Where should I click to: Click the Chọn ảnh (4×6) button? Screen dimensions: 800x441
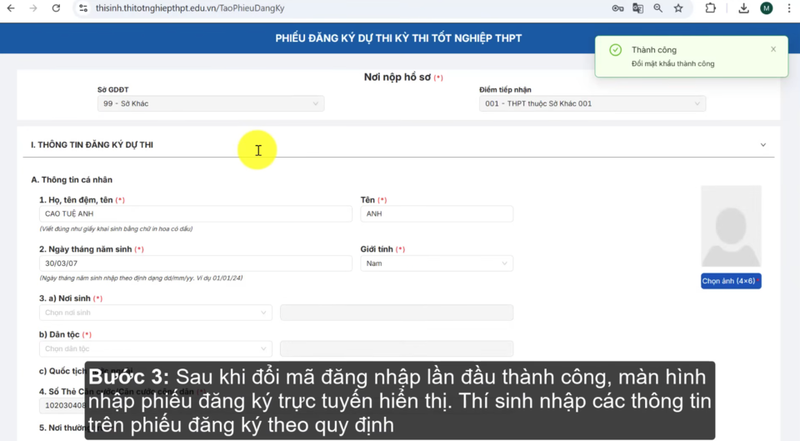(731, 281)
